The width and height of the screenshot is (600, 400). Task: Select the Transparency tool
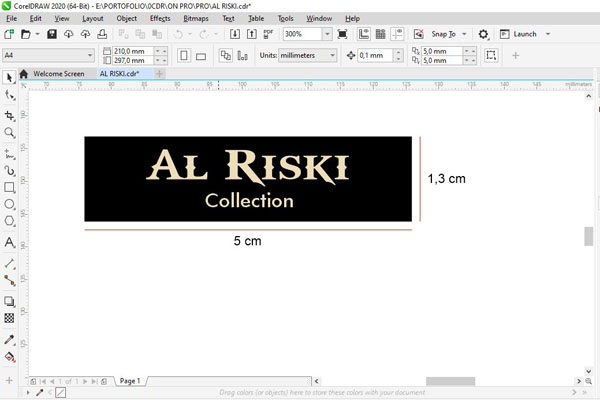9,318
